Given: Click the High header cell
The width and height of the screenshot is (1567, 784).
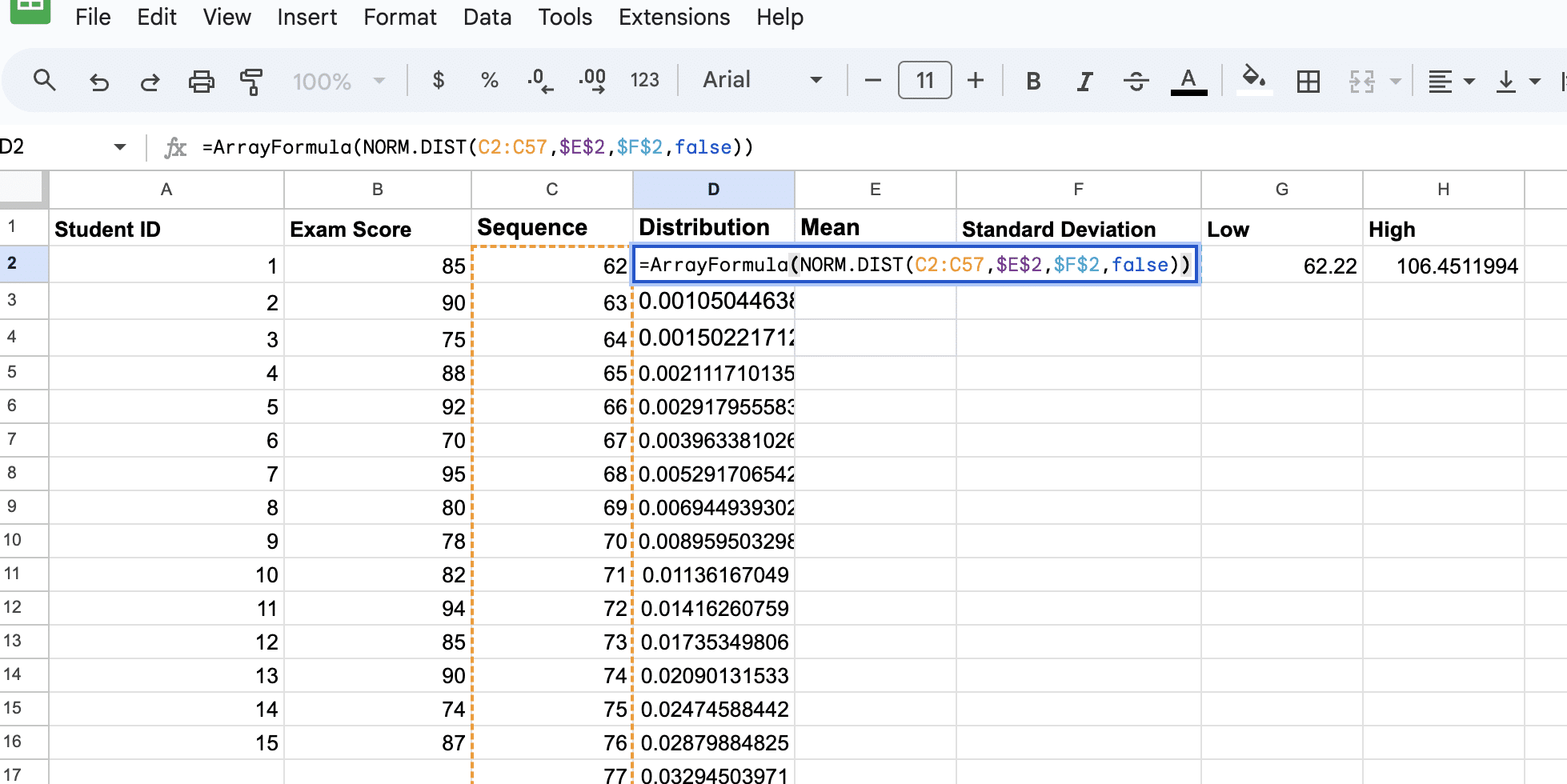Looking at the screenshot, I should click(x=1443, y=229).
